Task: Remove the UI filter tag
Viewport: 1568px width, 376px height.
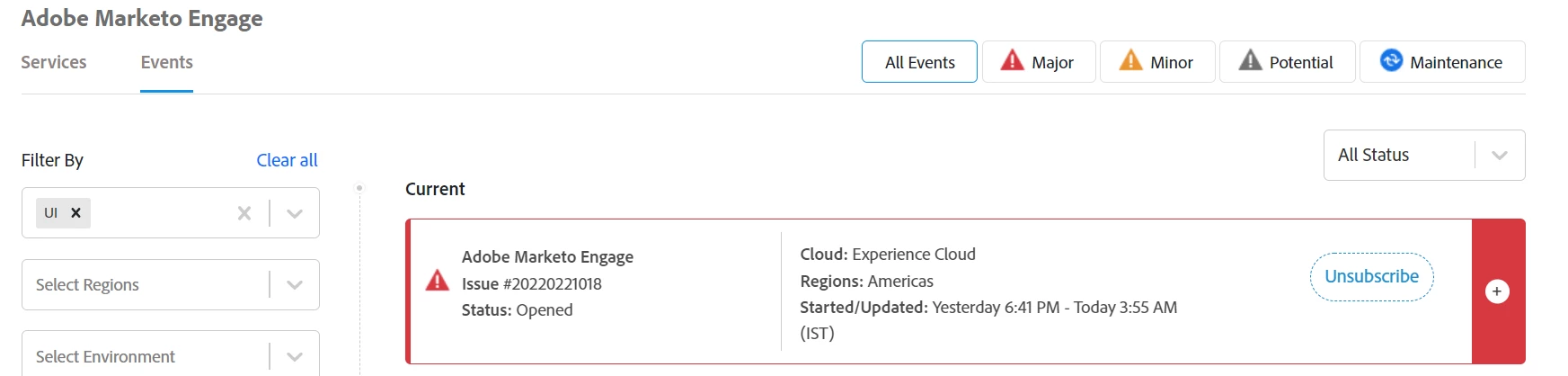Action: pyautogui.click(x=76, y=213)
